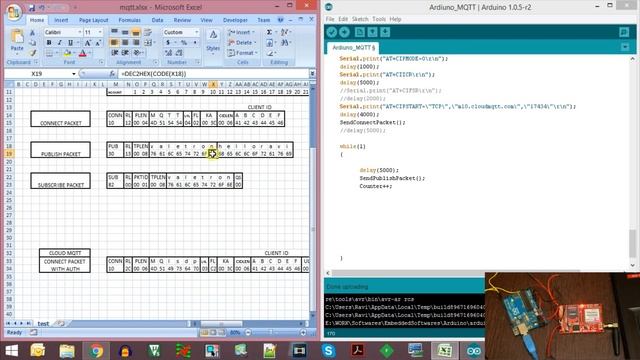The height and width of the screenshot is (360, 640).
Task: Click the Format cells button
Action: pyautogui.click(x=242, y=53)
